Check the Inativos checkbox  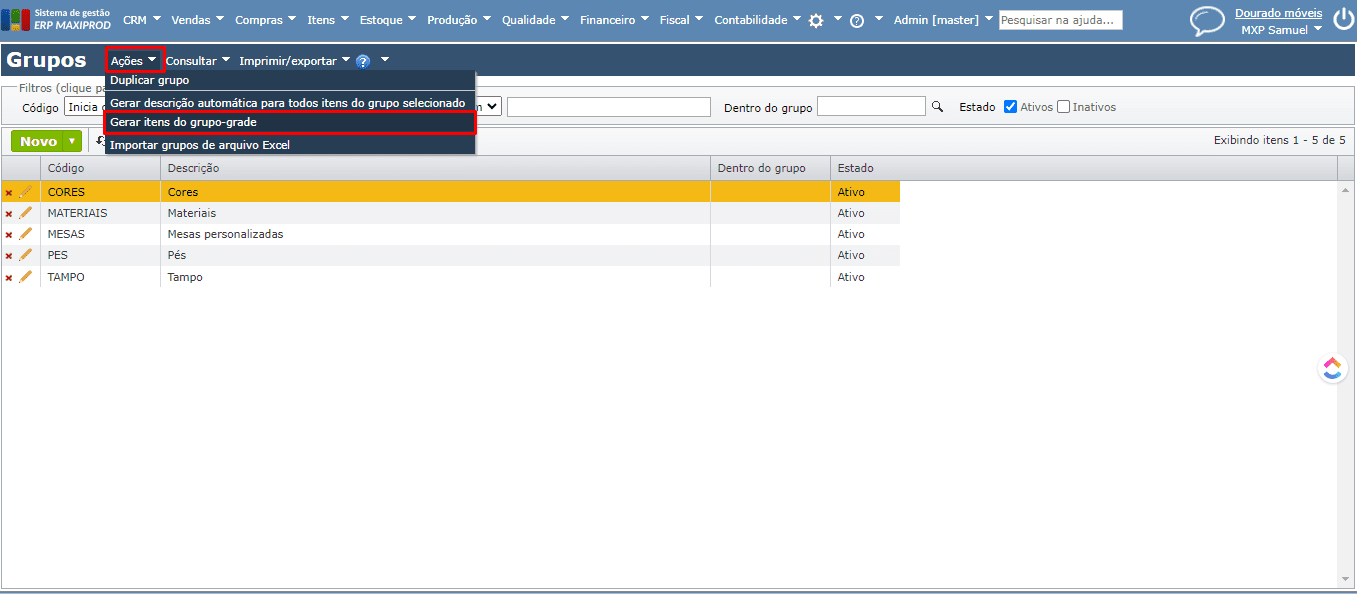[1063, 106]
